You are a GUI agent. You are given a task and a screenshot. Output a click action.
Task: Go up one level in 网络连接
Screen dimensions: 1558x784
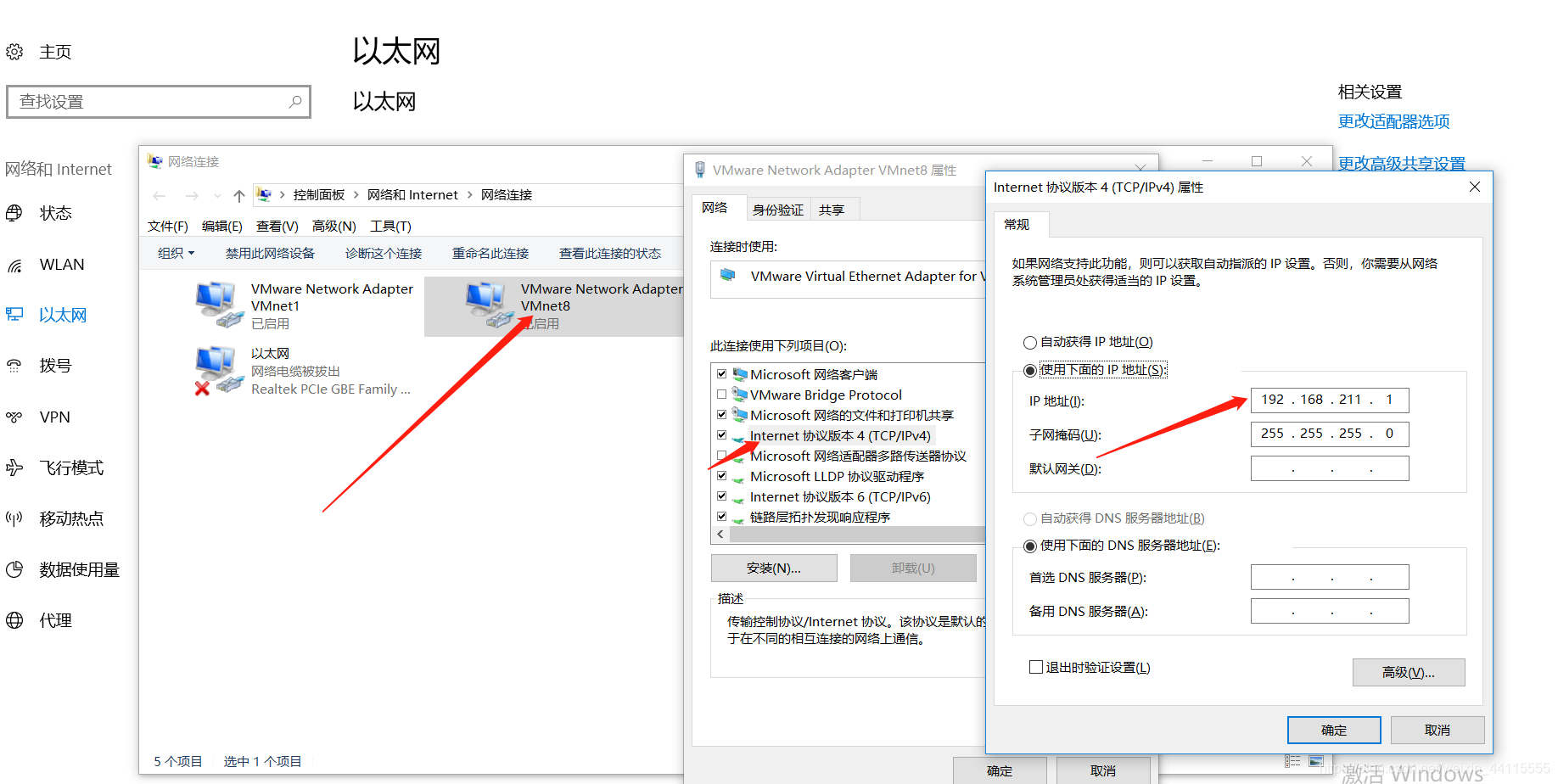[x=239, y=196]
